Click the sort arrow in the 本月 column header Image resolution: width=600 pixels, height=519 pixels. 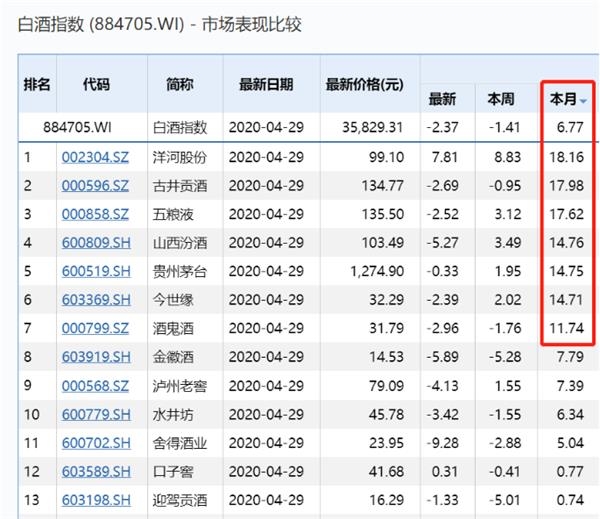[x=583, y=101]
